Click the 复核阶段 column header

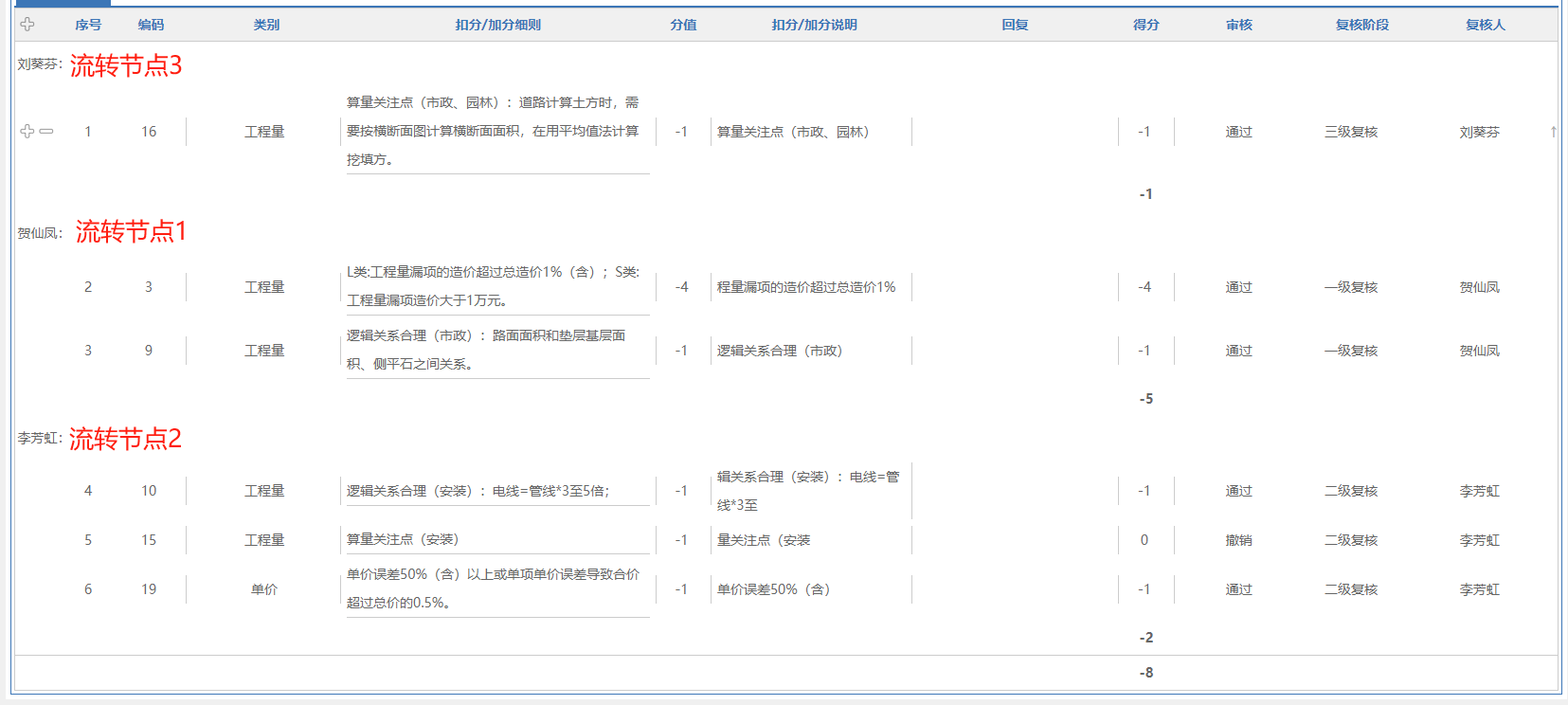pos(1362,25)
